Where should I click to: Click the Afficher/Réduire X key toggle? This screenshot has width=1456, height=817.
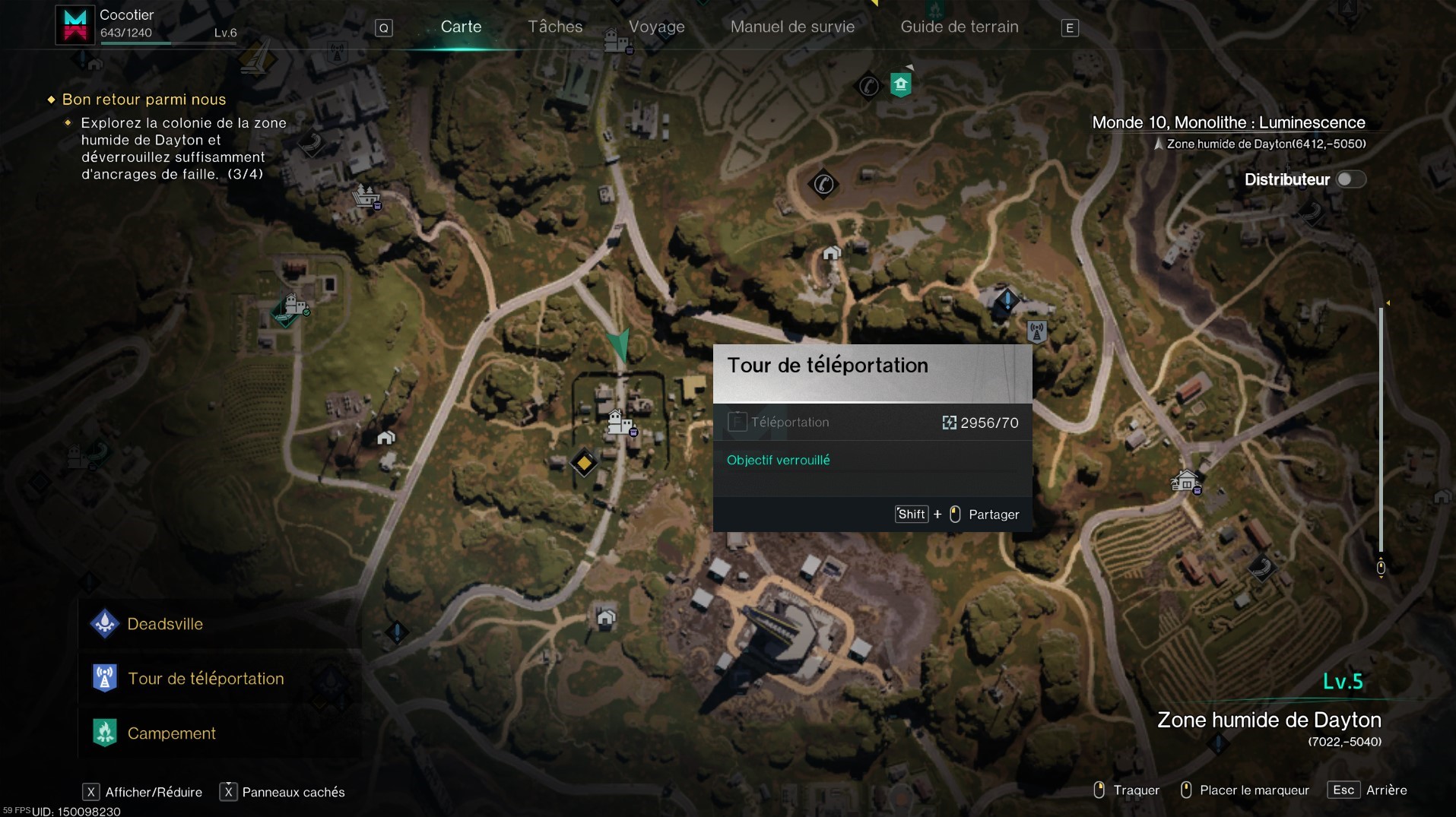click(142, 792)
